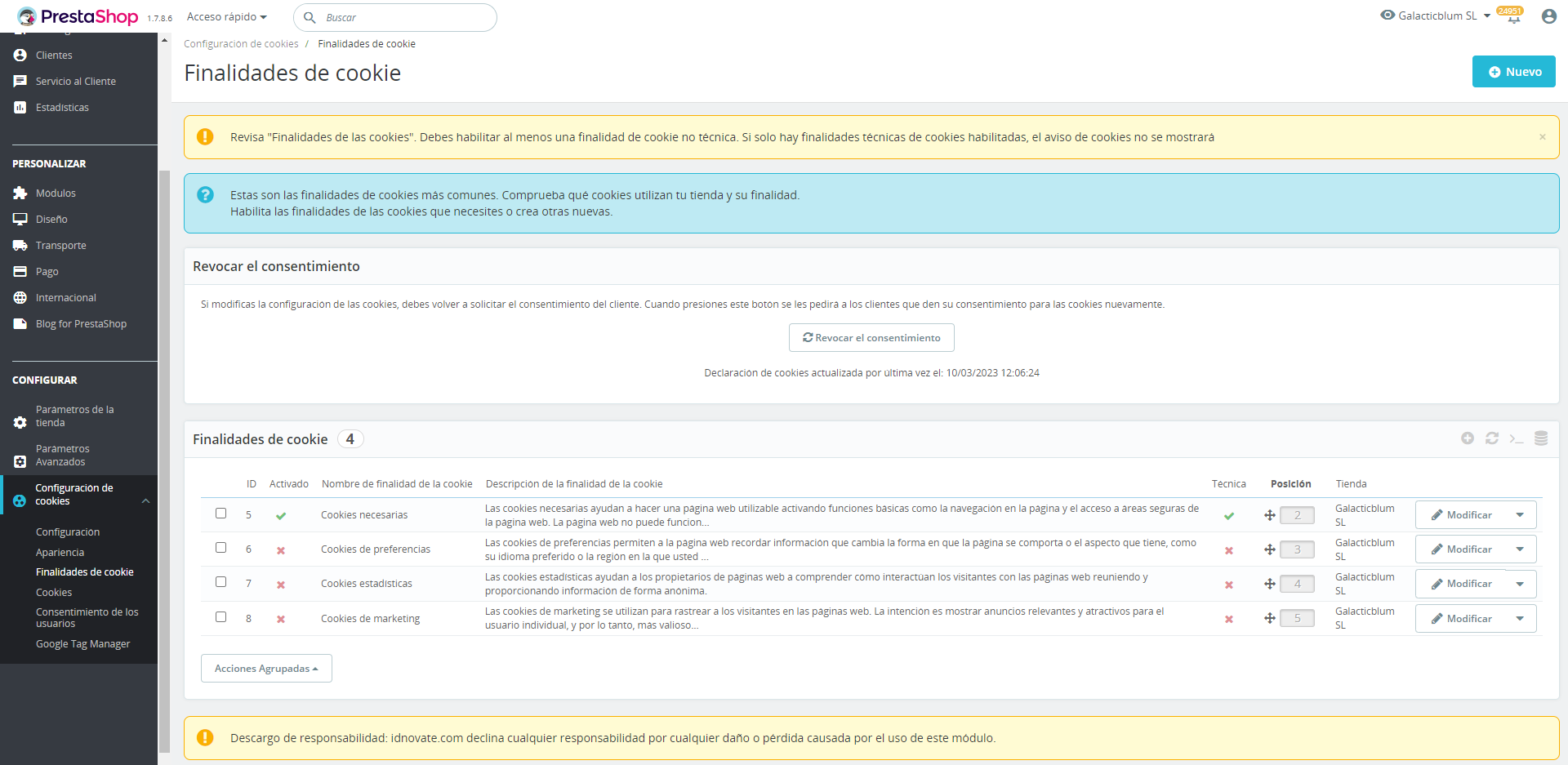Sort table by Posición column header
This screenshot has height=765, width=1568.
pos(1290,484)
